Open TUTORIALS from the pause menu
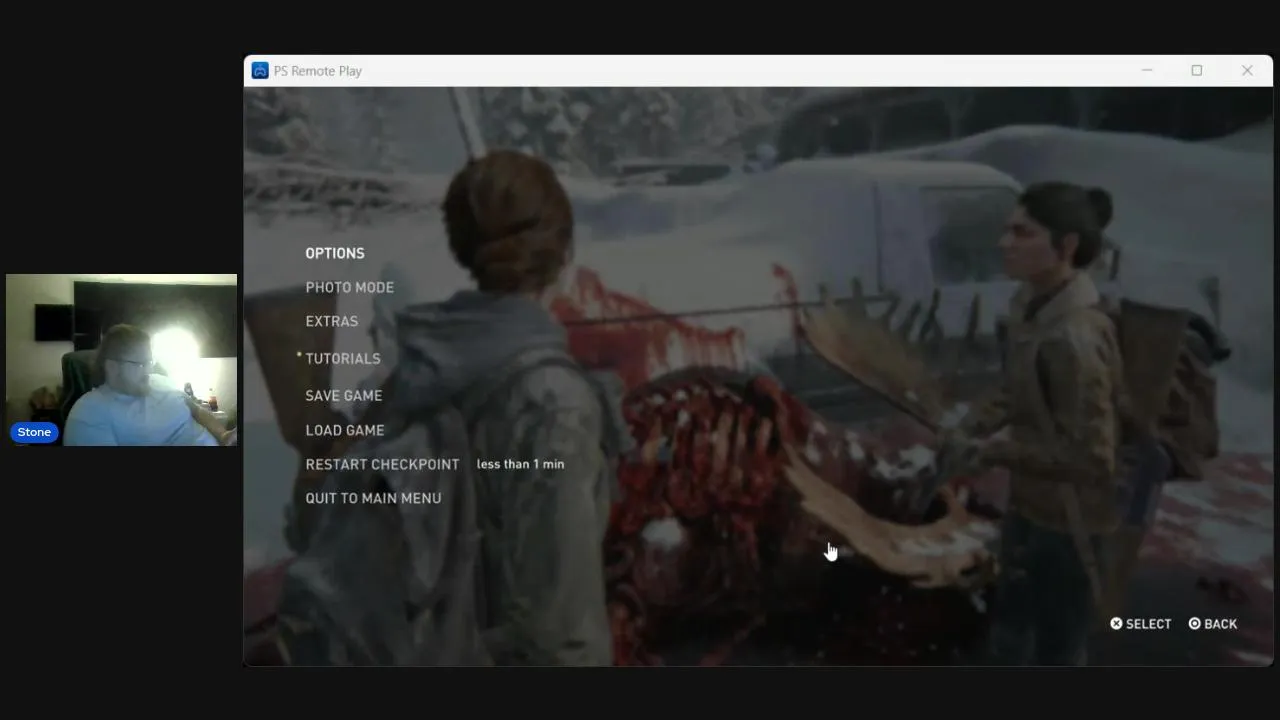Viewport: 1280px width, 720px height. click(343, 358)
